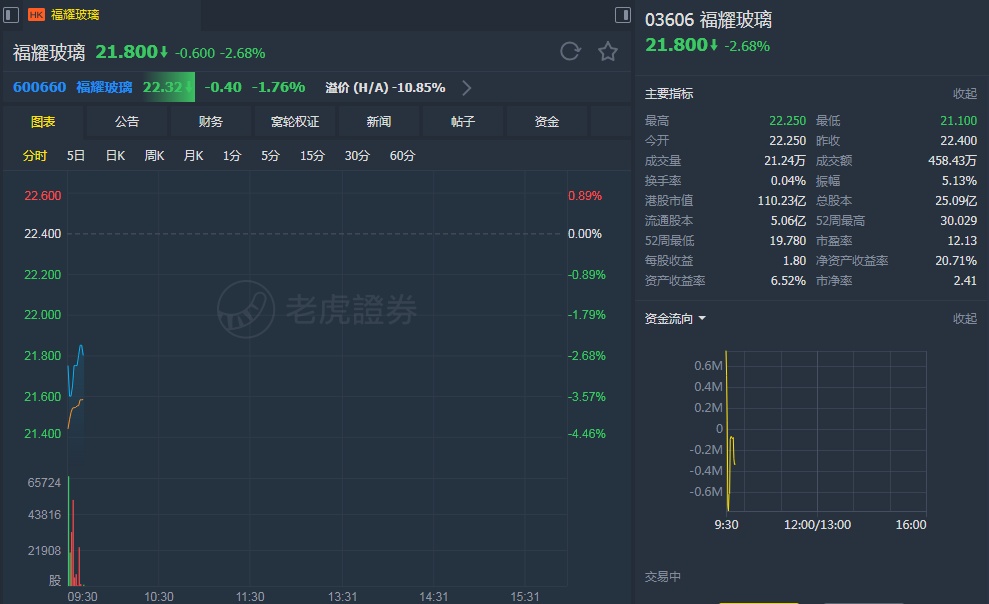Switch chart to 周K view
Screen dimensions: 989x604
coord(155,156)
